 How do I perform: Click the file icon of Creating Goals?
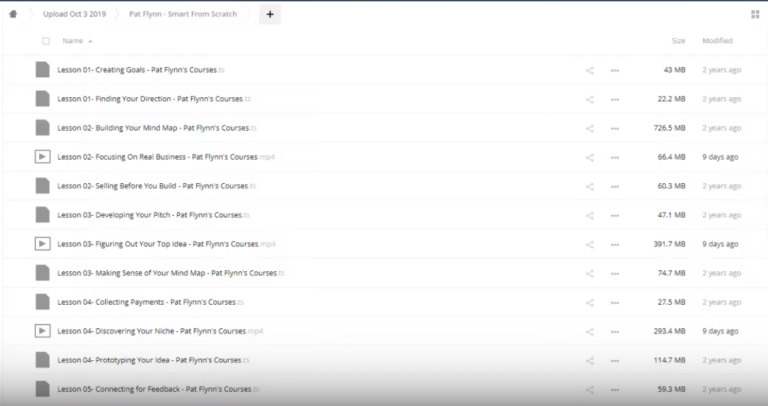pyautogui.click(x=43, y=70)
